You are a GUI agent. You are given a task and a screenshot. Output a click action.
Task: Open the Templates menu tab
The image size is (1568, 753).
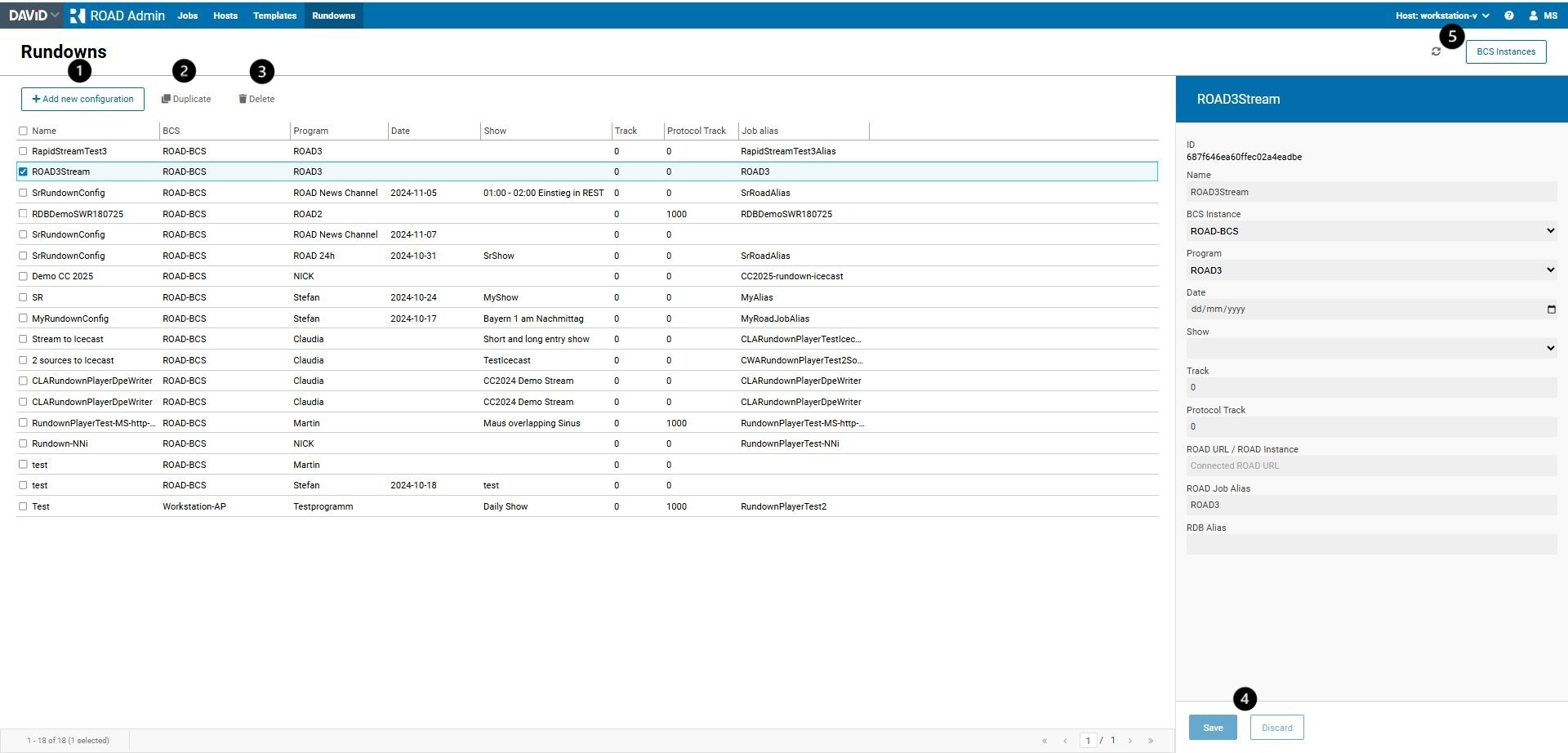tap(274, 16)
